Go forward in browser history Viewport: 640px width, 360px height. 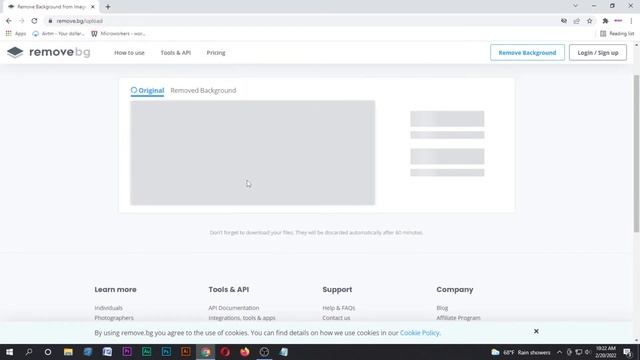click(22, 21)
